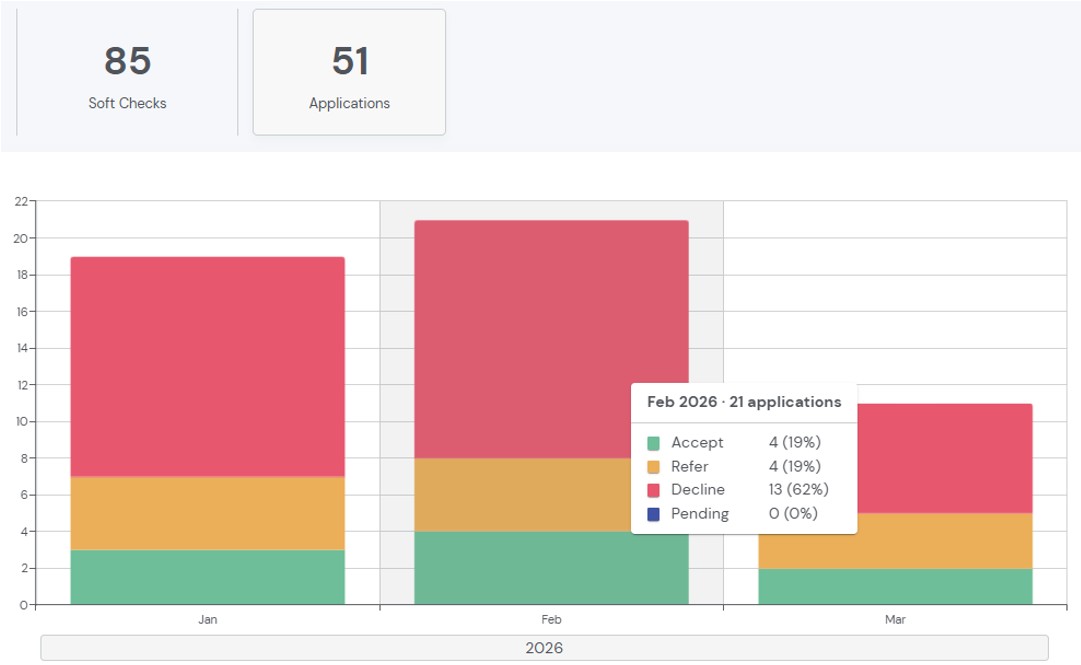Click the blue Pending swatch in the tooltip
The image size is (1081, 665).
654,514
